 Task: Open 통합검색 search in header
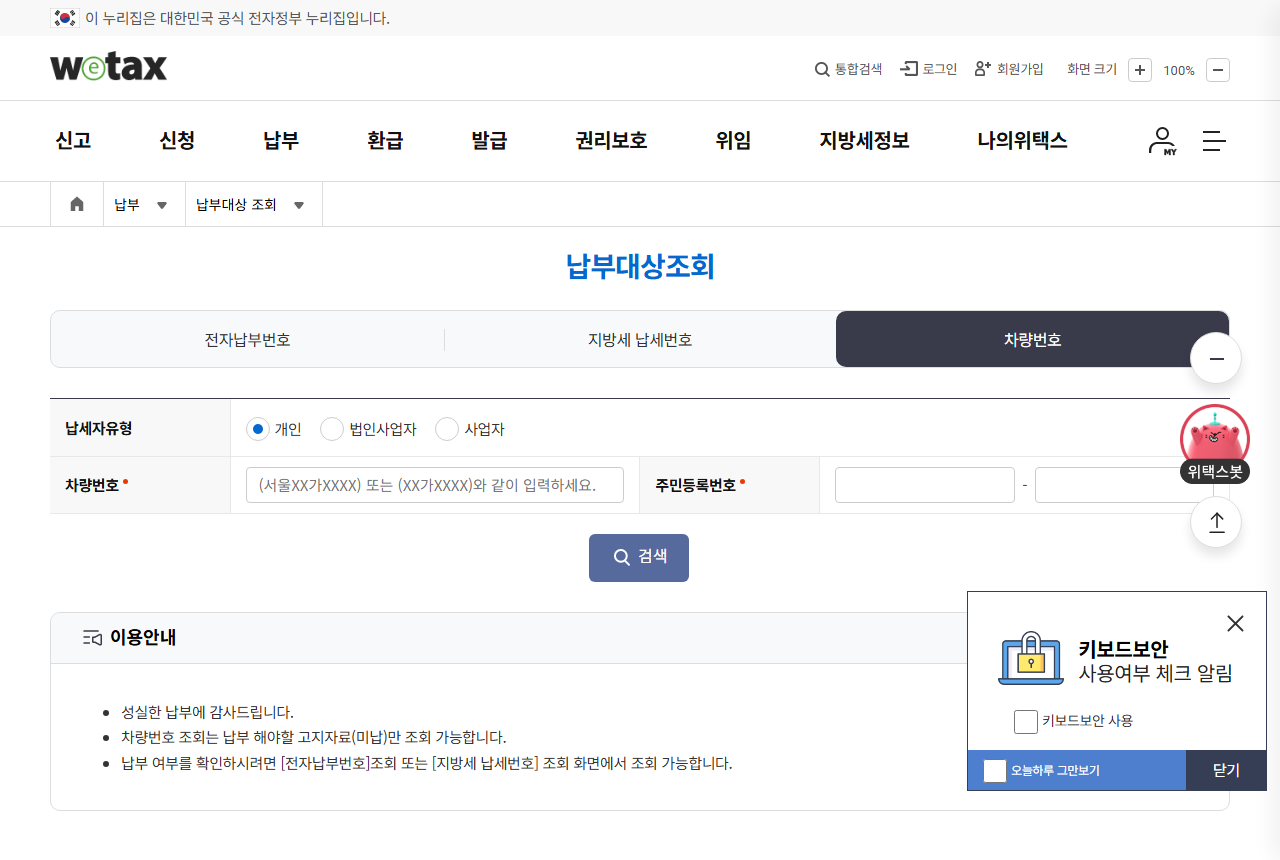tap(848, 69)
